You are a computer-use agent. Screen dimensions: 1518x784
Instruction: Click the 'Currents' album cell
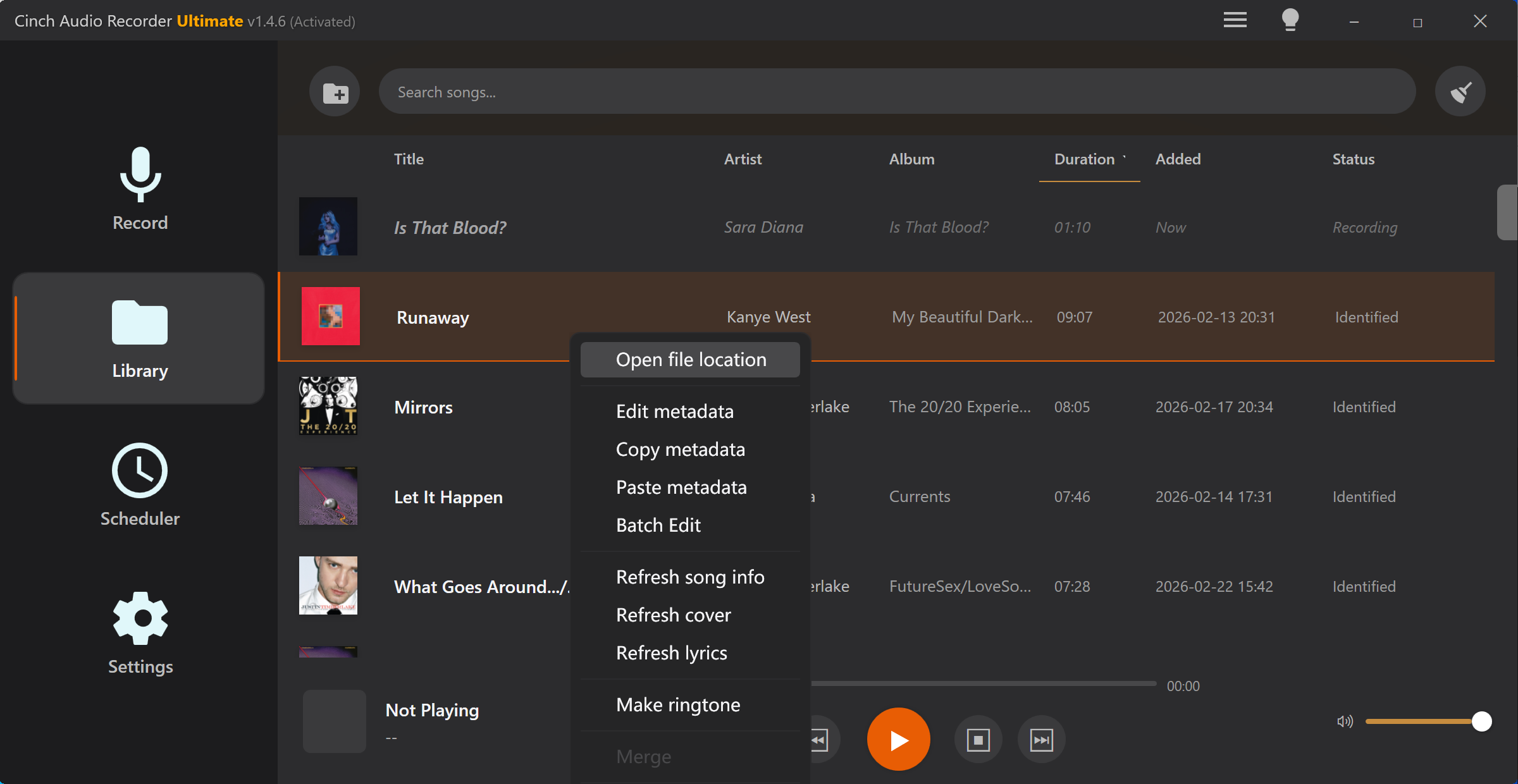(920, 496)
